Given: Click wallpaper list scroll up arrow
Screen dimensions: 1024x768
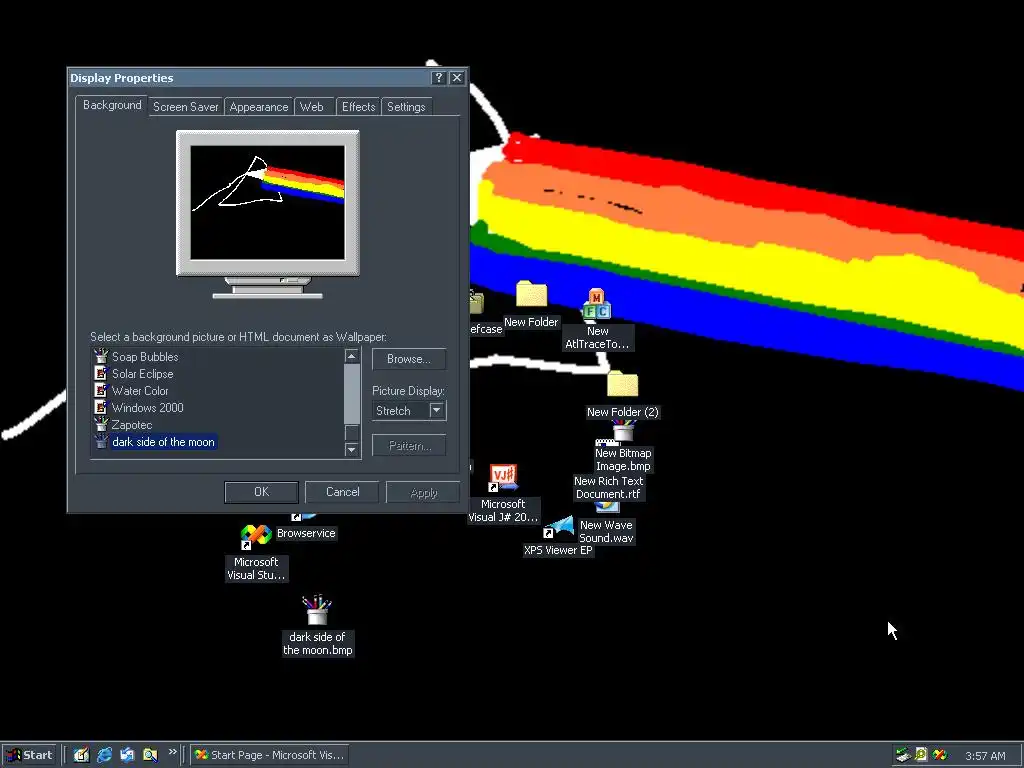Looking at the screenshot, I should tap(351, 356).
